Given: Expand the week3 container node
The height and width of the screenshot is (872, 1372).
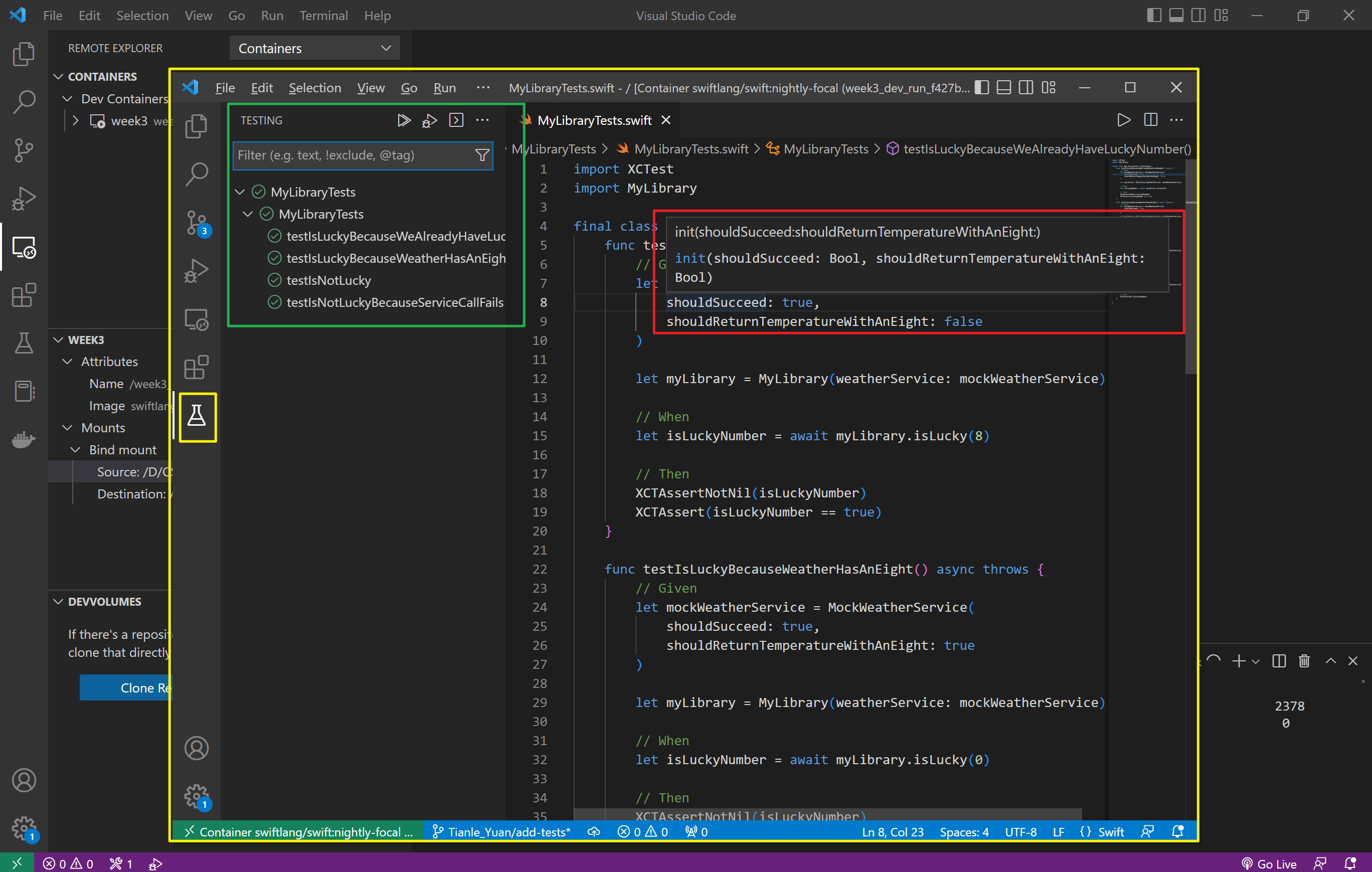Looking at the screenshot, I should [75, 121].
